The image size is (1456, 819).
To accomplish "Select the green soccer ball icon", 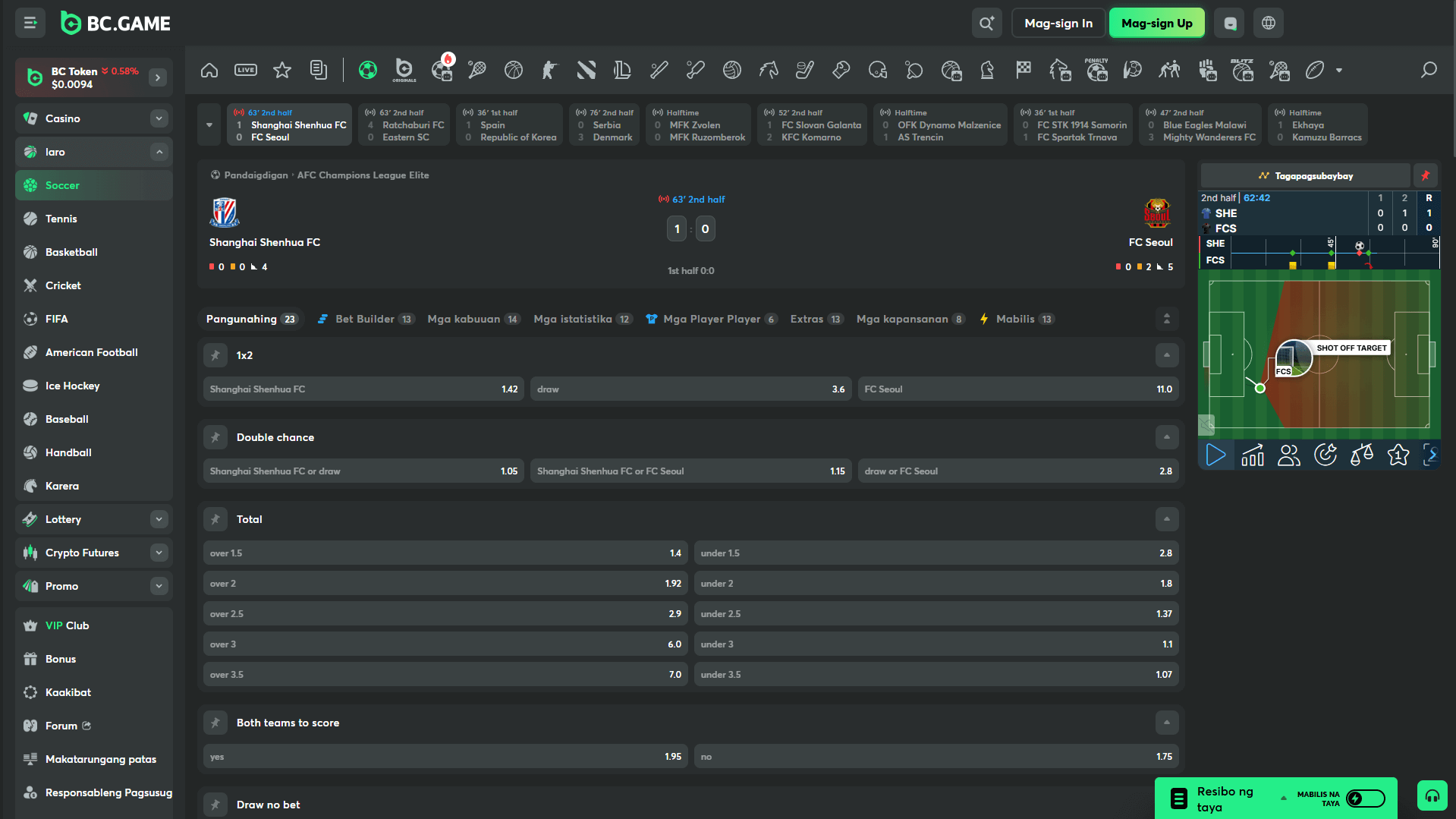I will click(368, 71).
